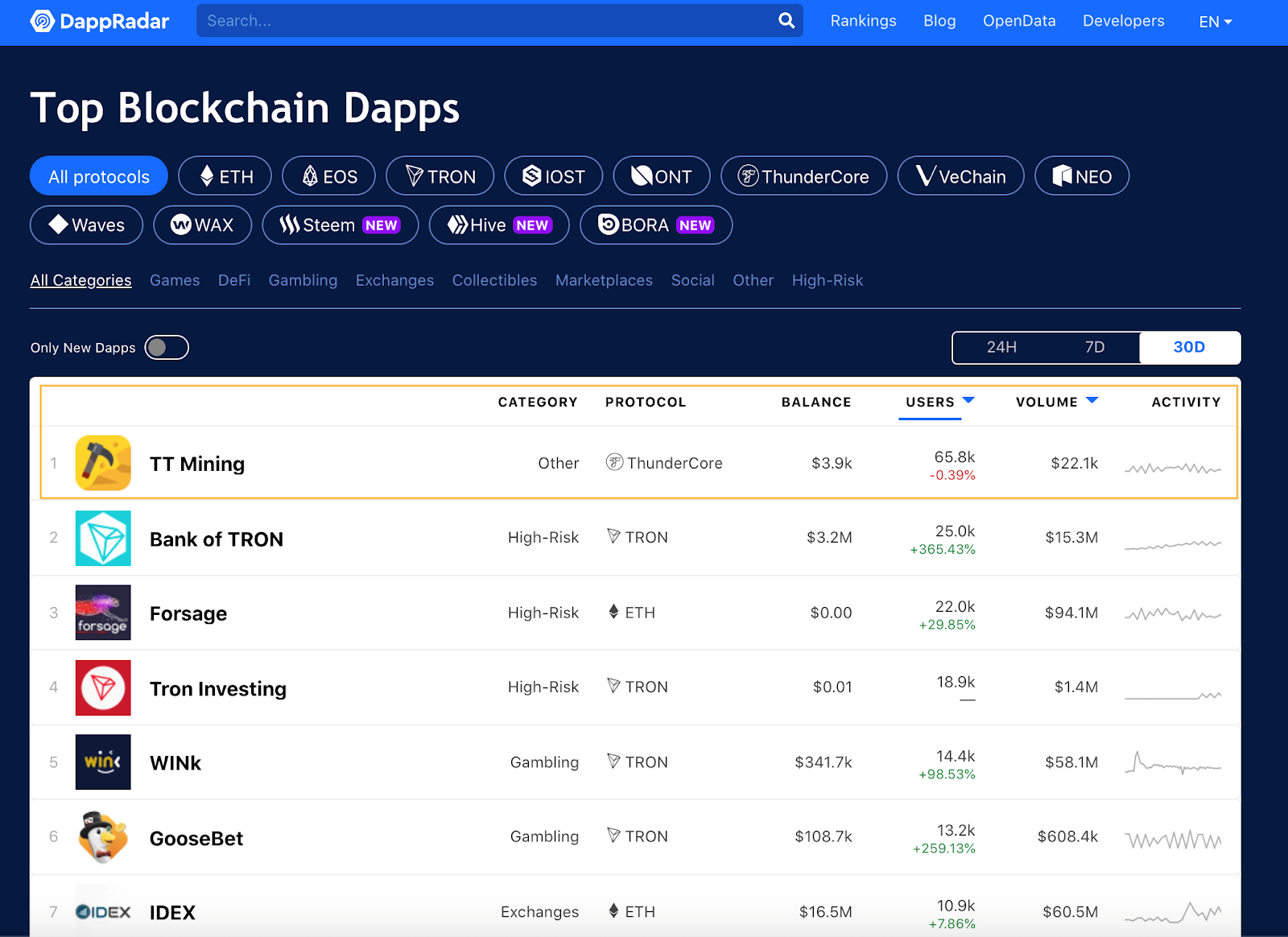This screenshot has height=937, width=1288.
Task: Select the Collectibles category tab
Action: tap(494, 280)
